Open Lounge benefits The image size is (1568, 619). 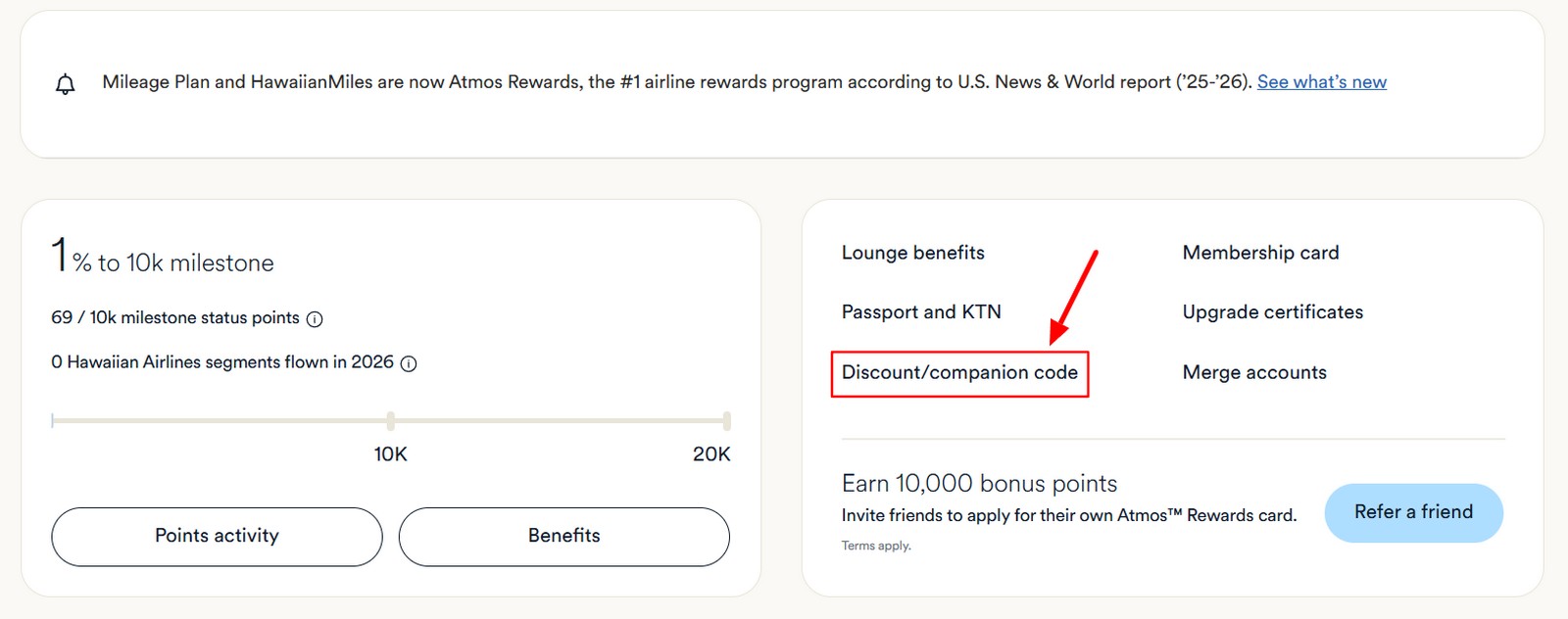pyautogui.click(x=912, y=252)
